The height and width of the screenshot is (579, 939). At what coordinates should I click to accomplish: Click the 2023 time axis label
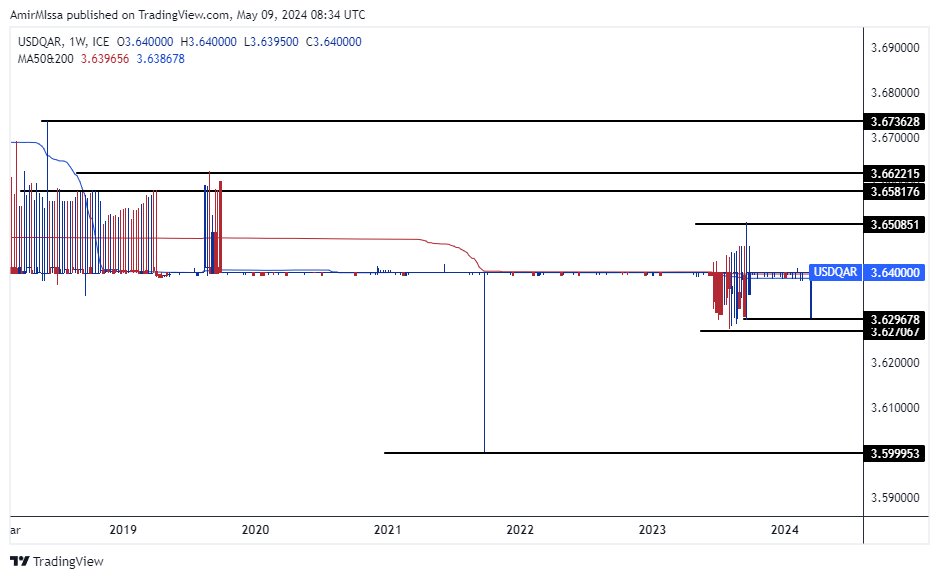(x=652, y=530)
